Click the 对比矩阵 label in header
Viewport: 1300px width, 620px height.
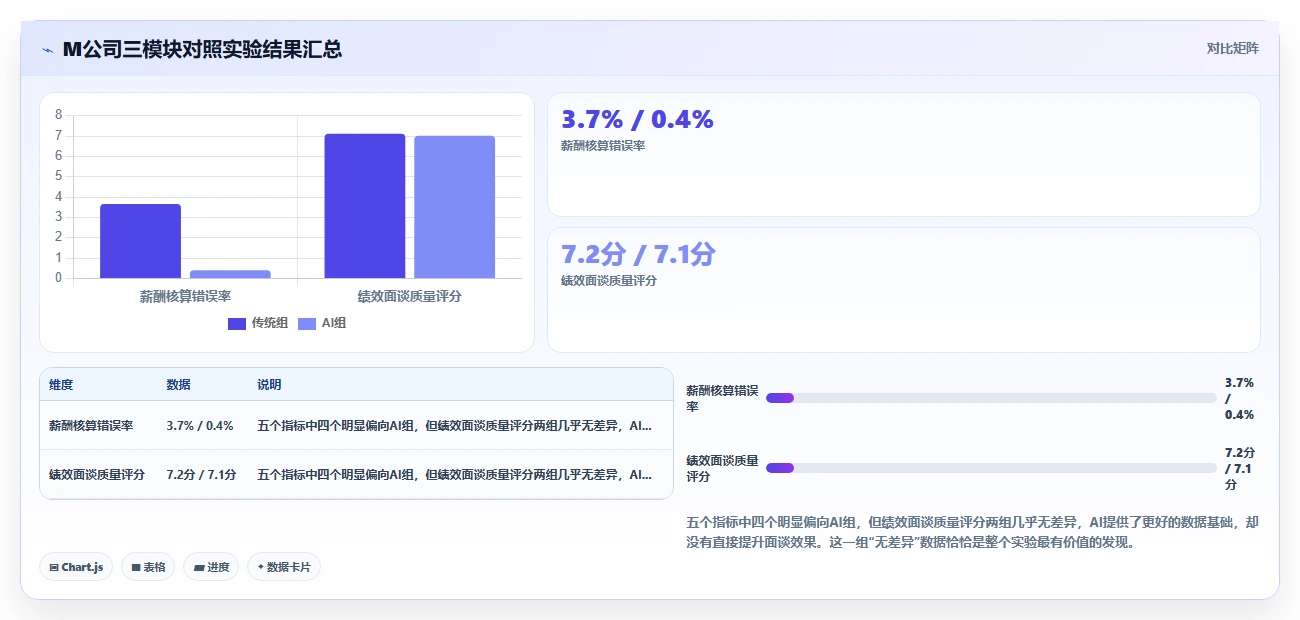click(1232, 48)
